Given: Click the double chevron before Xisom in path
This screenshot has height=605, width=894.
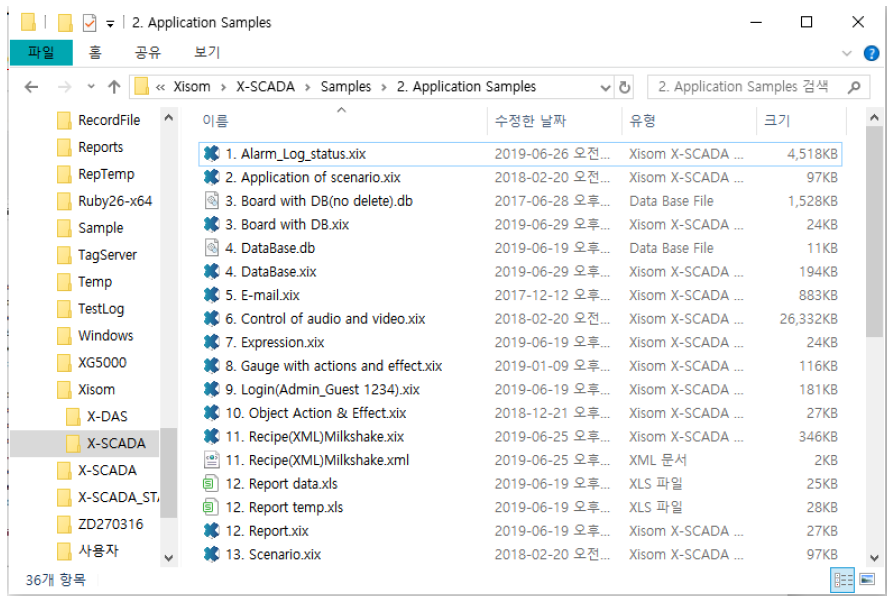Looking at the screenshot, I should tap(161, 87).
